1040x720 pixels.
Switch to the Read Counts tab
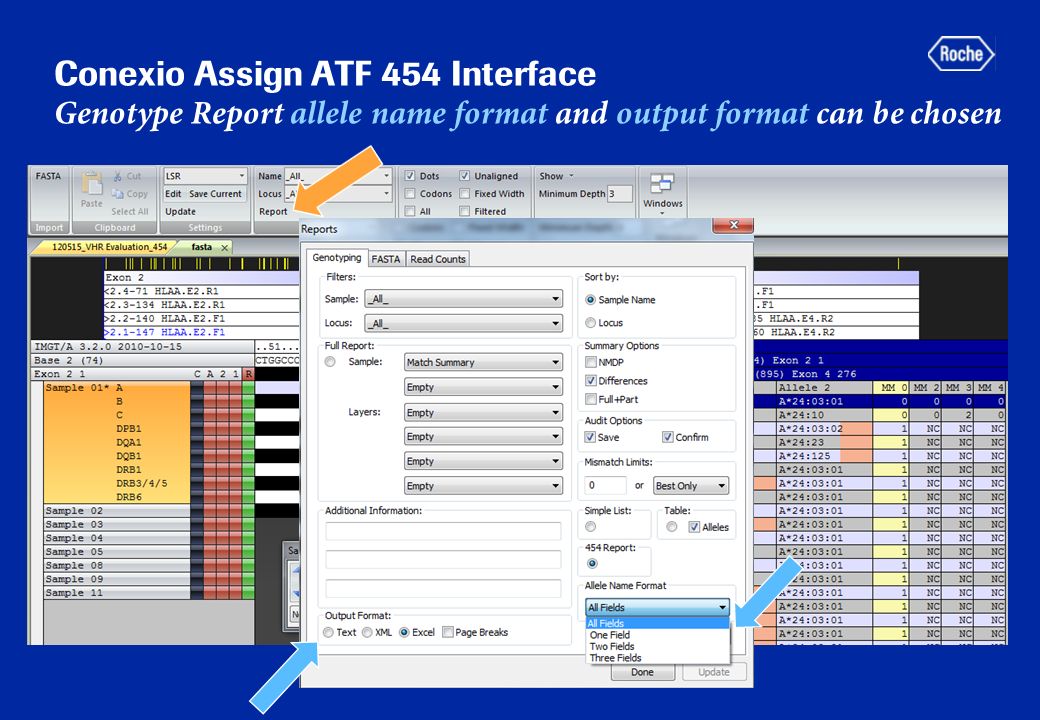point(437,259)
